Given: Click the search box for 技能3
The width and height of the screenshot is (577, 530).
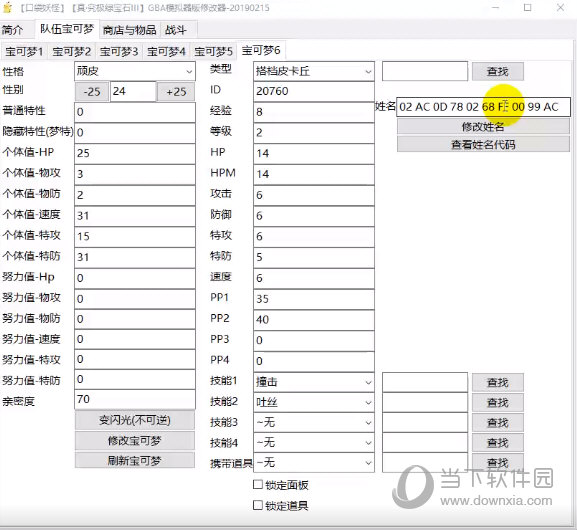Looking at the screenshot, I should click(425, 423).
